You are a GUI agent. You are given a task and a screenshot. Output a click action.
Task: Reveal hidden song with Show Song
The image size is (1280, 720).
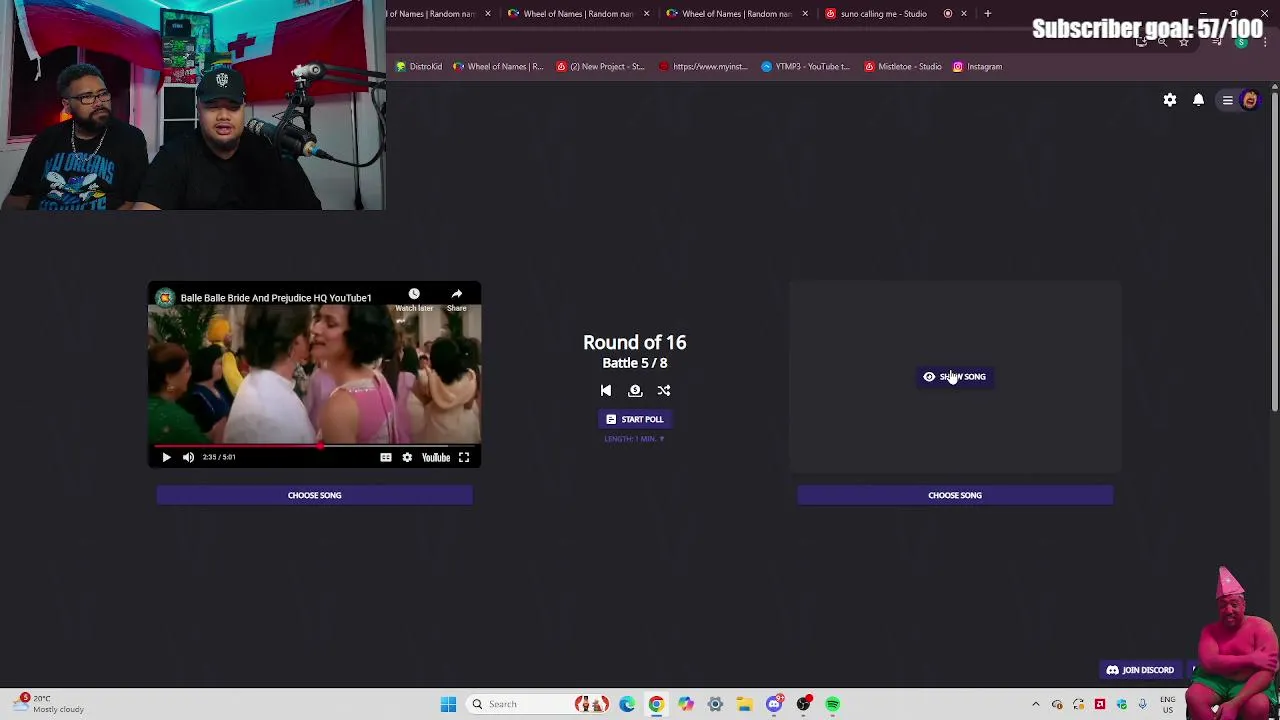pyautogui.click(x=955, y=377)
